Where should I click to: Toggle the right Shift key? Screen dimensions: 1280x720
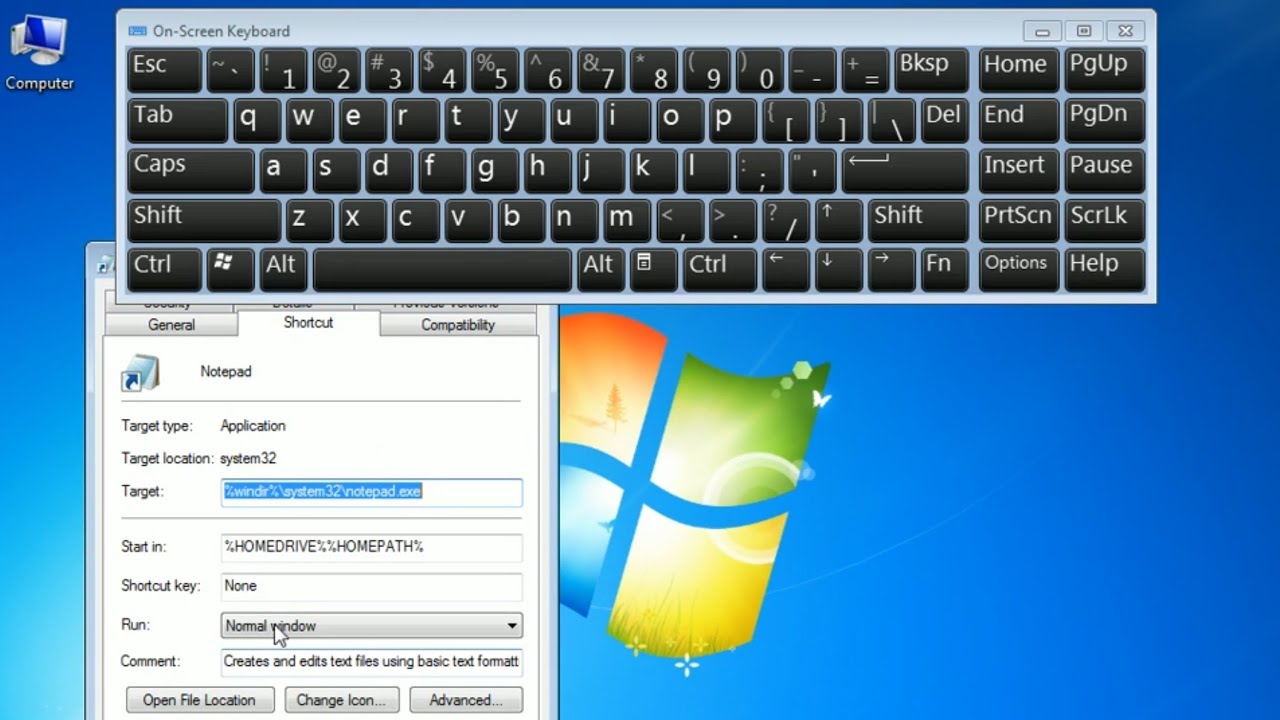tap(918, 220)
